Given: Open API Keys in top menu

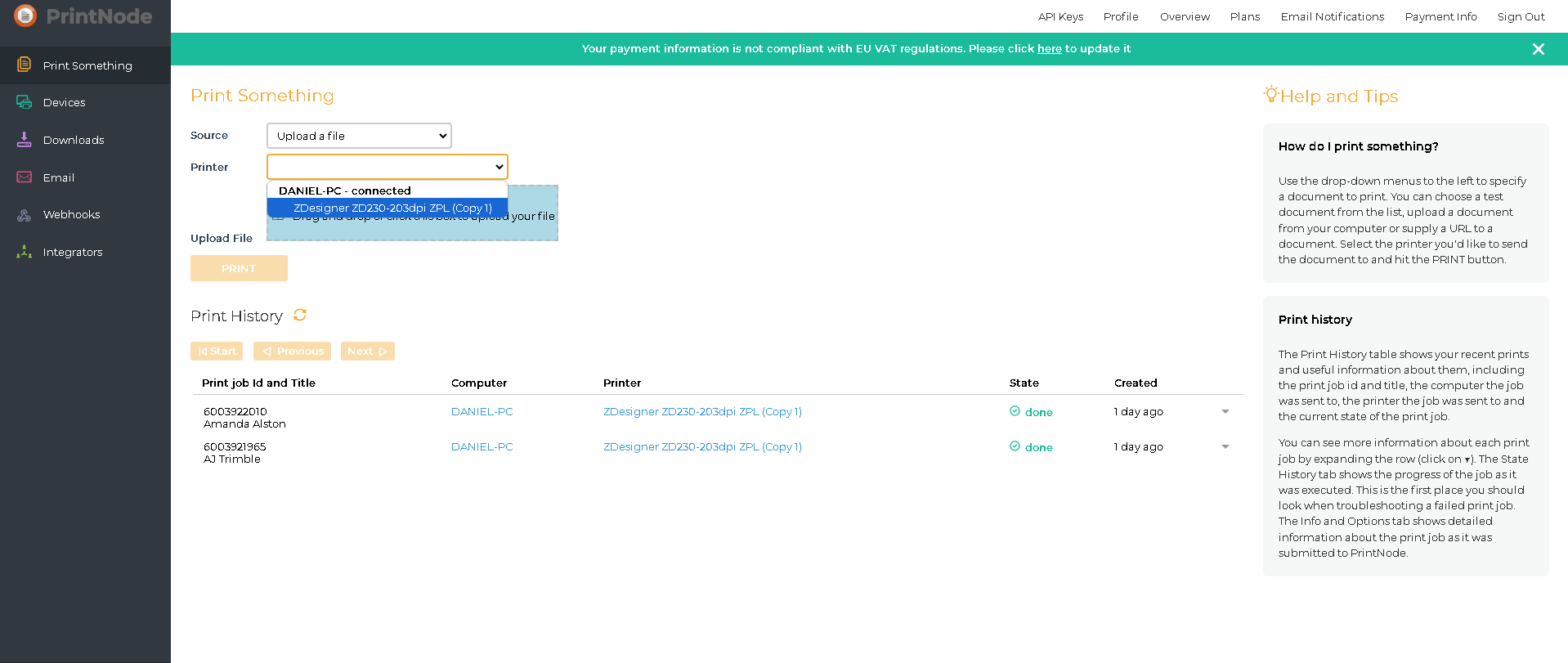Looking at the screenshot, I should coord(1060,16).
